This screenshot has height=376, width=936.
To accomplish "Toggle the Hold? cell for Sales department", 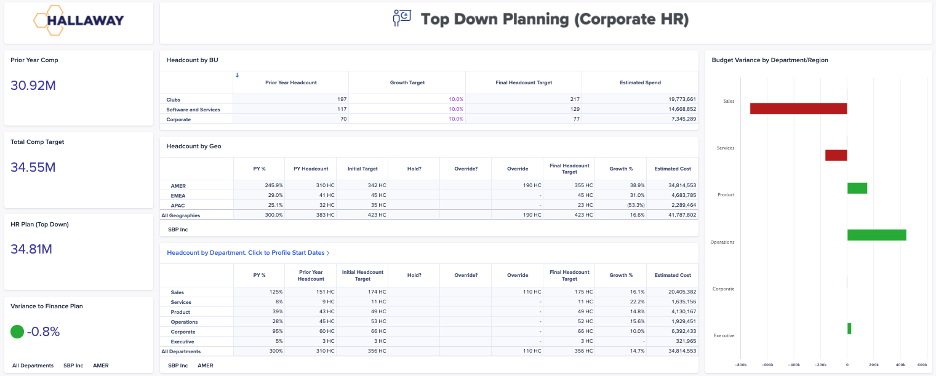I will (x=414, y=292).
